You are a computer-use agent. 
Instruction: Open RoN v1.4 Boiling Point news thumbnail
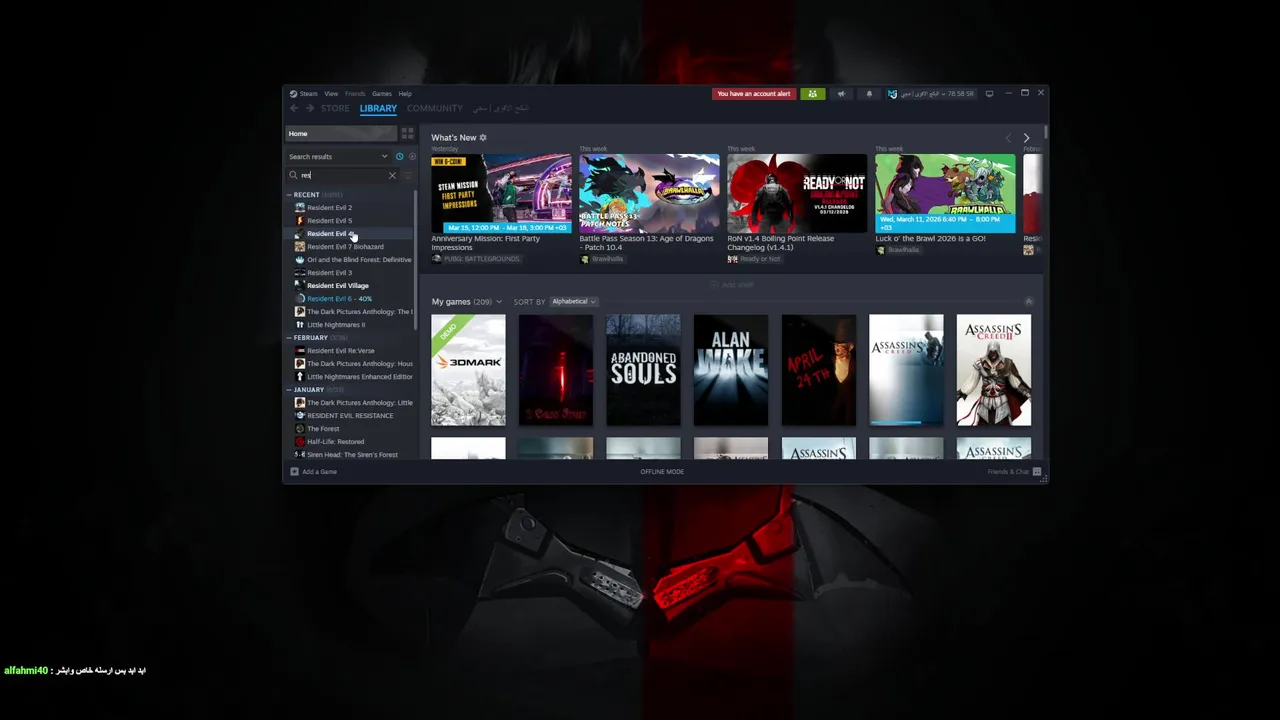pos(797,193)
